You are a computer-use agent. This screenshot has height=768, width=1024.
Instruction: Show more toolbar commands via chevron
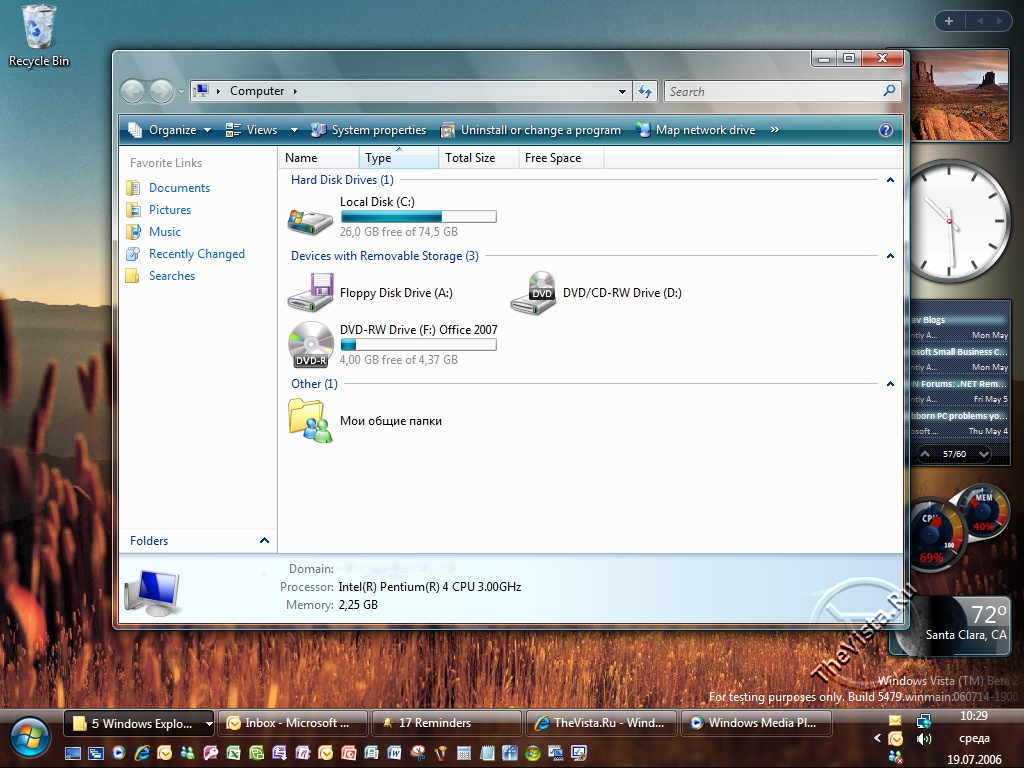pos(774,130)
